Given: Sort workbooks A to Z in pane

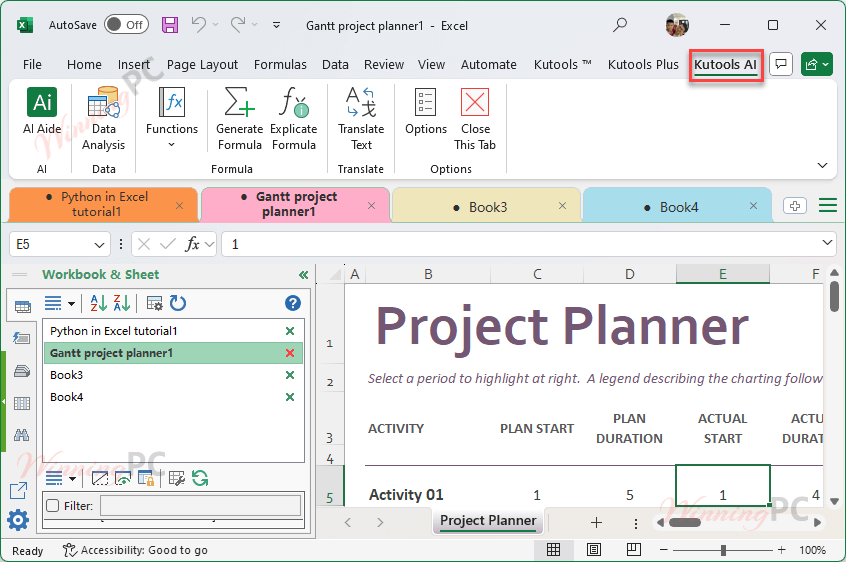Looking at the screenshot, I should (99, 303).
